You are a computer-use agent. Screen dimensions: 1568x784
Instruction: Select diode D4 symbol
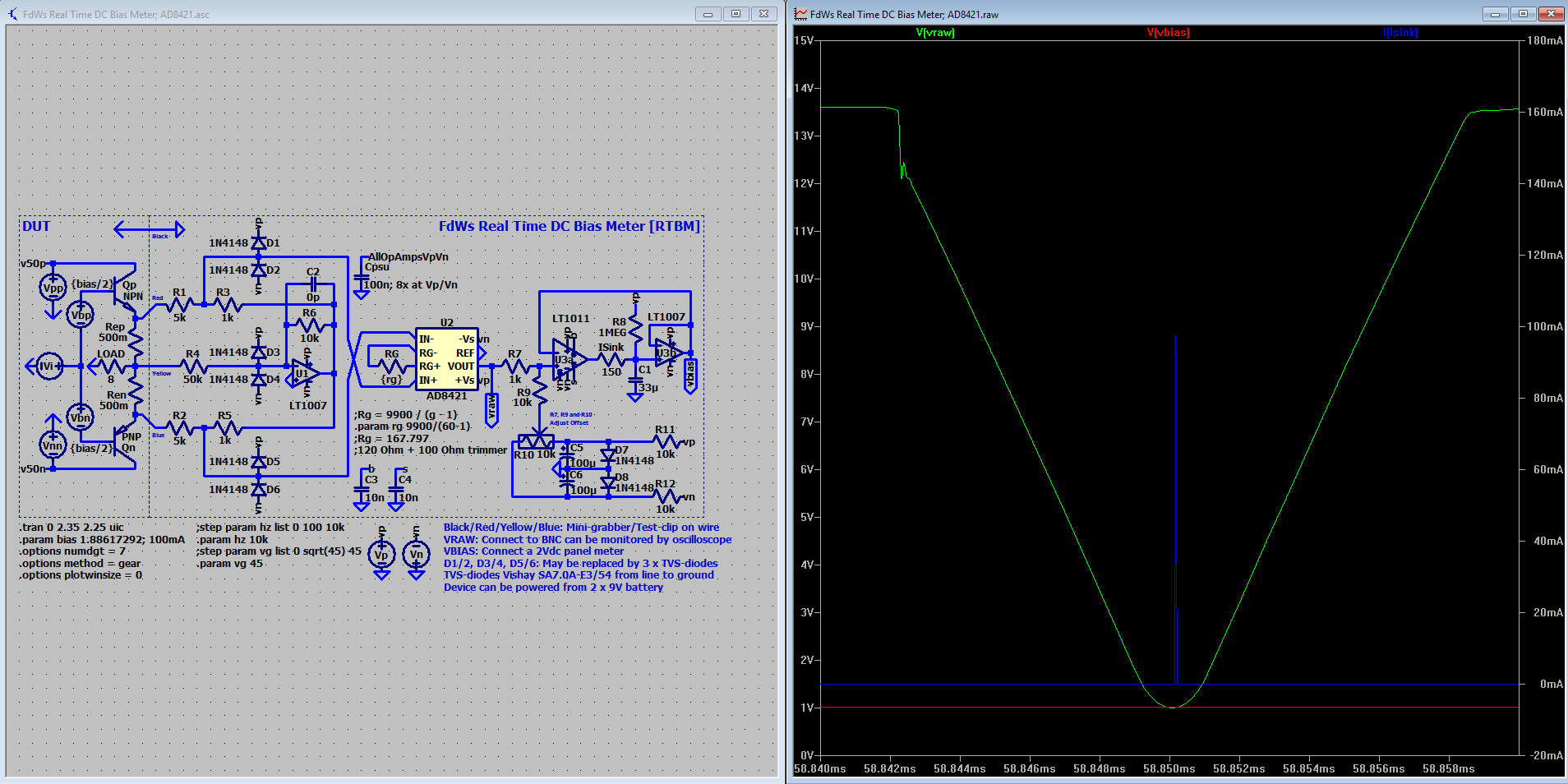tap(259, 380)
